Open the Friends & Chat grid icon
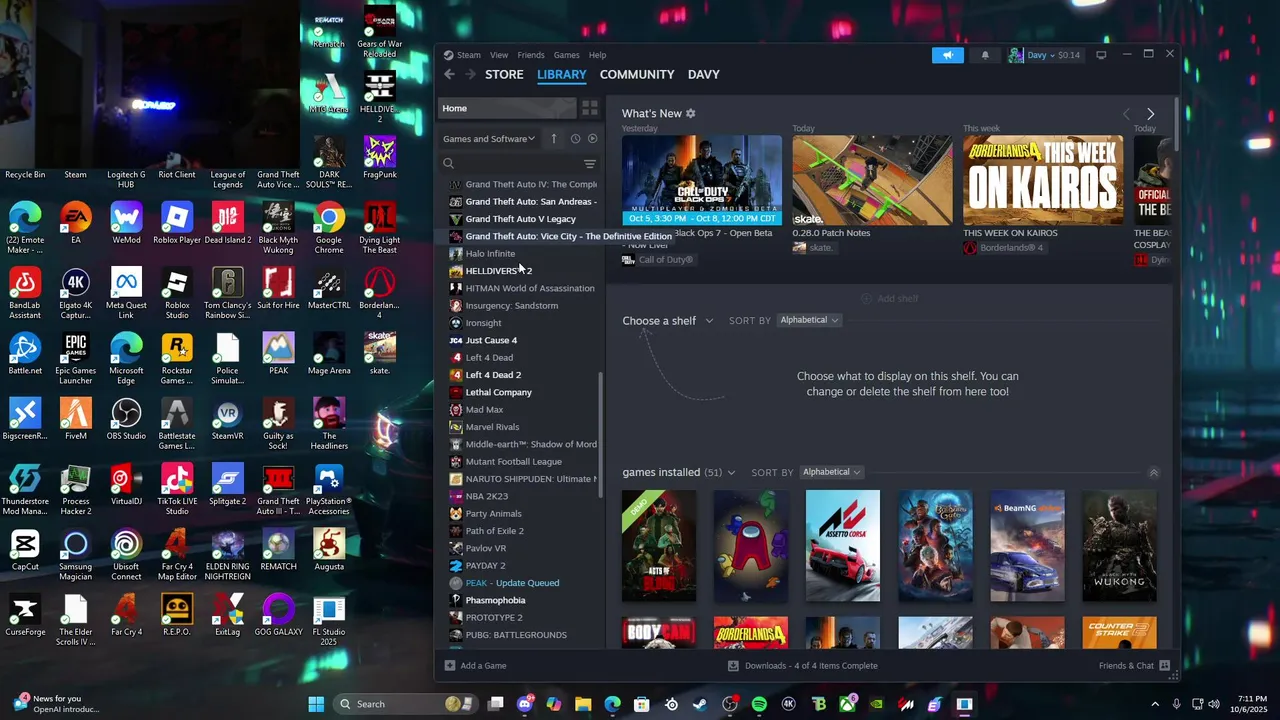1280x720 pixels. [x=1165, y=666]
